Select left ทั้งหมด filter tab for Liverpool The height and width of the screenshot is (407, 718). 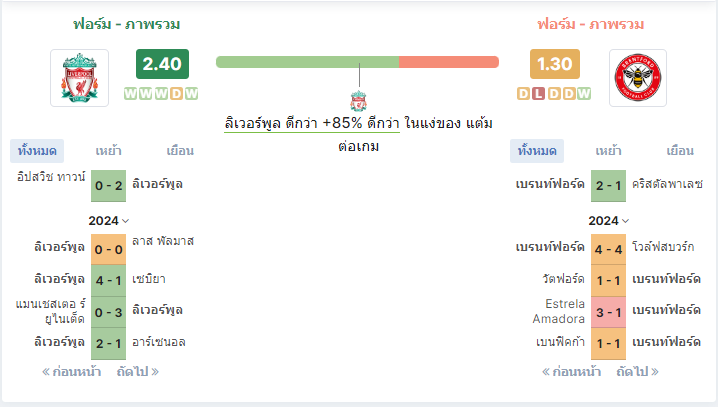(37, 151)
